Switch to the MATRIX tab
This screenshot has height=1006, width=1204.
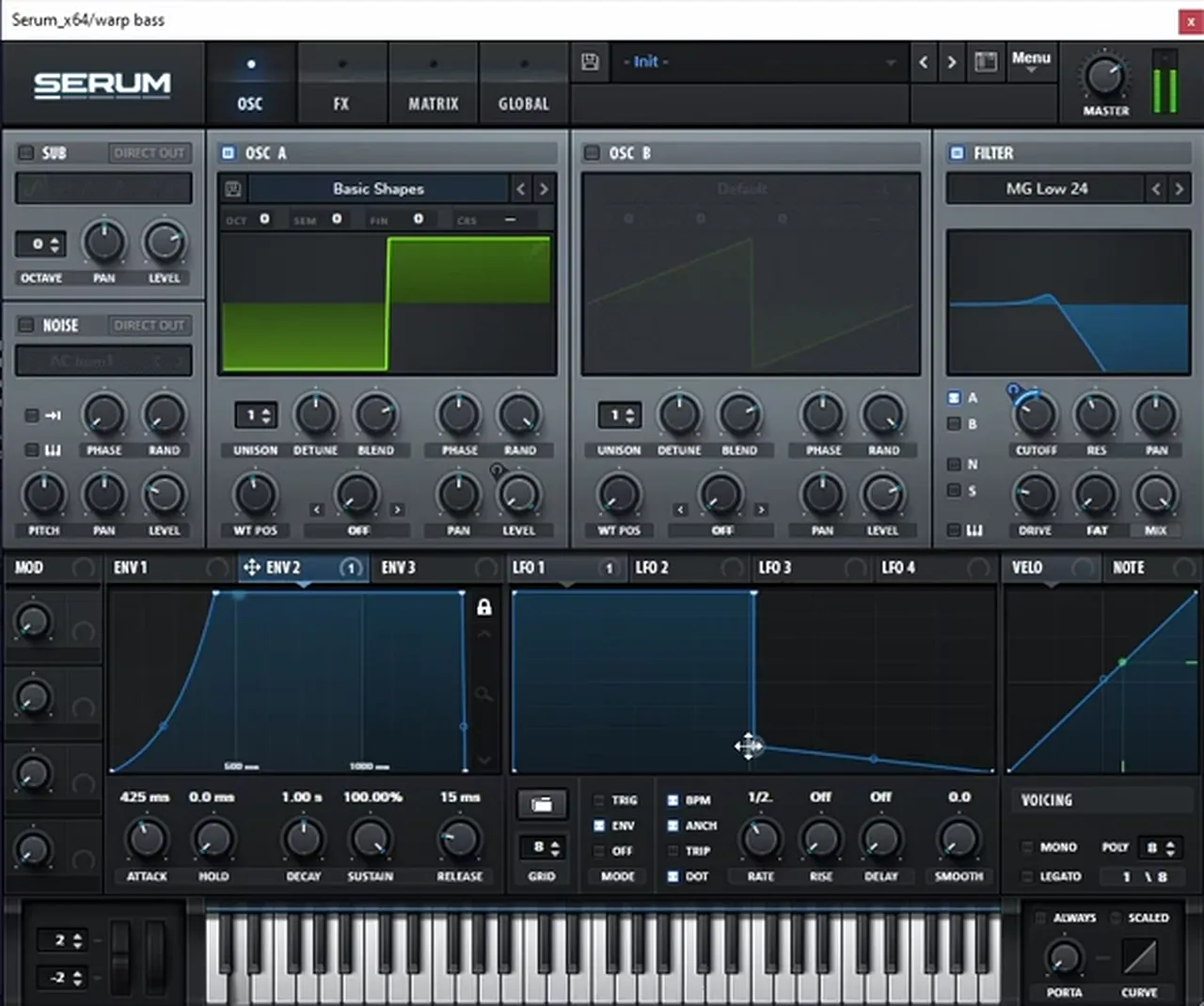pyautogui.click(x=434, y=86)
